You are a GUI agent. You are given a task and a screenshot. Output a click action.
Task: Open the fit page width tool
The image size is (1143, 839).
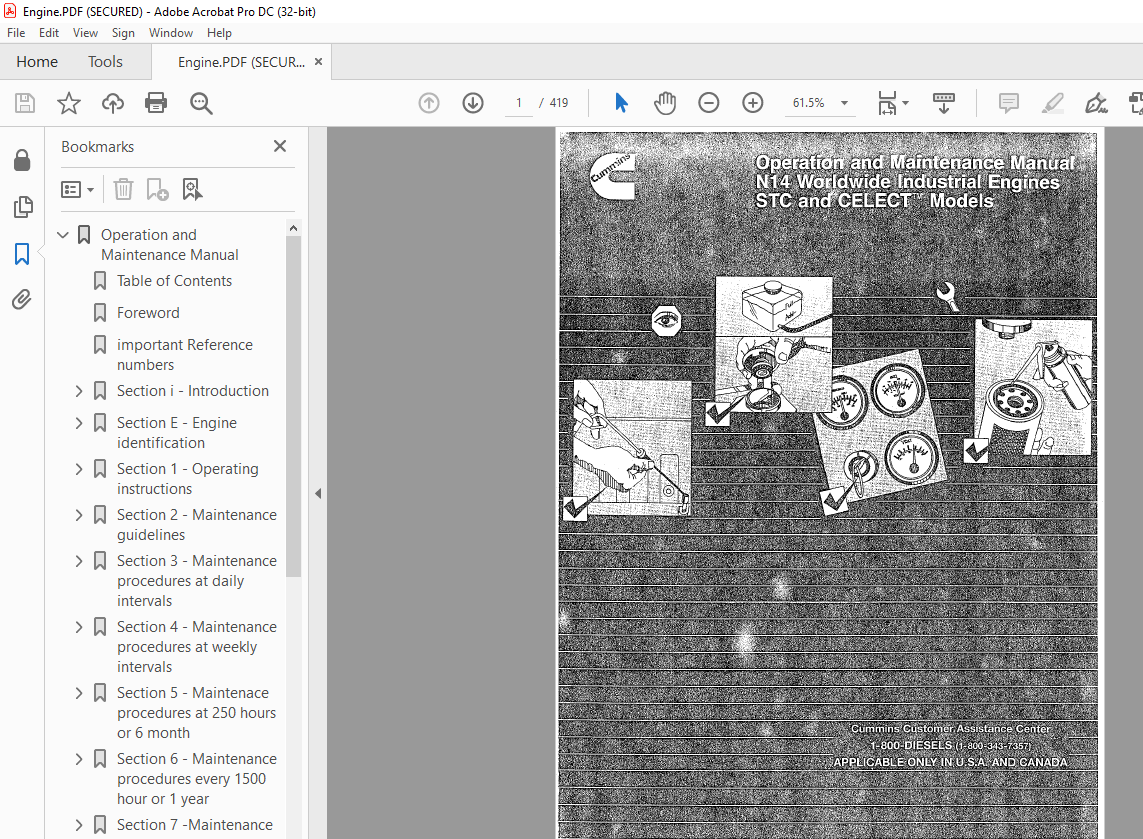point(887,103)
